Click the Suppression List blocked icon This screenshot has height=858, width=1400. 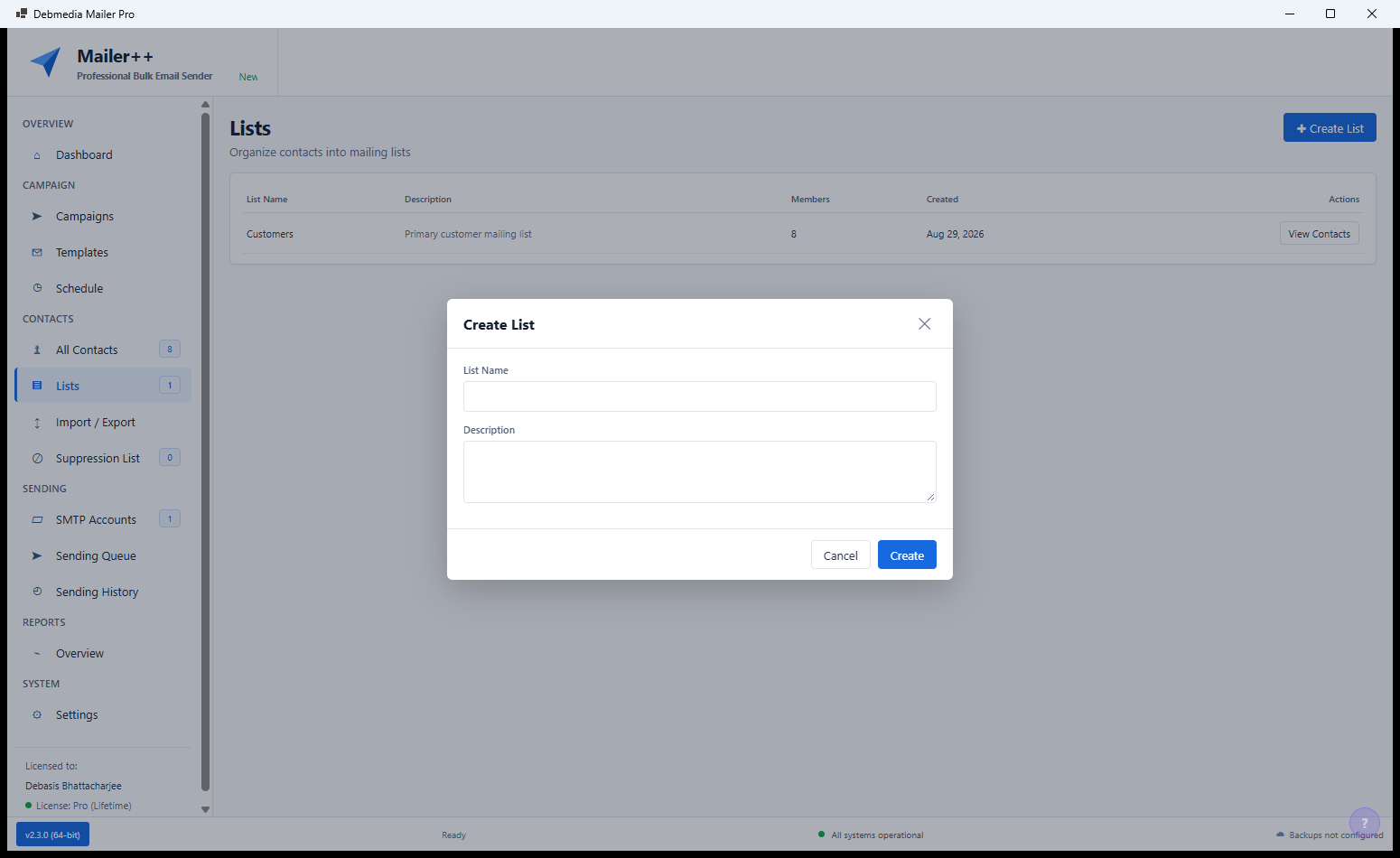point(37,459)
